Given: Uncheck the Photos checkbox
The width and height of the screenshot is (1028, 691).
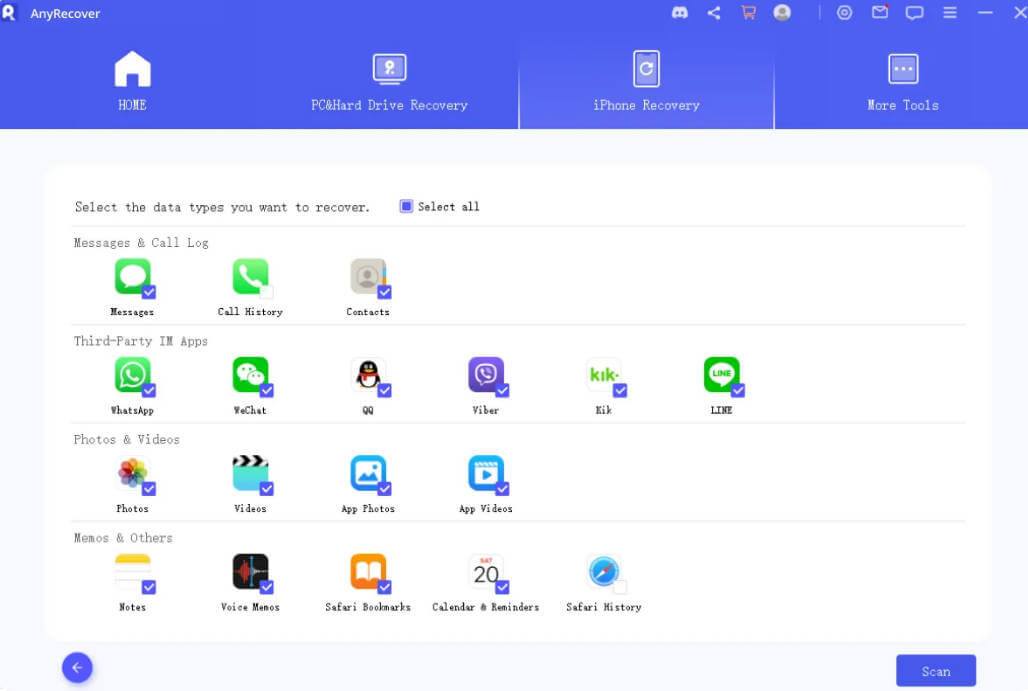Looking at the screenshot, I should tap(147, 488).
